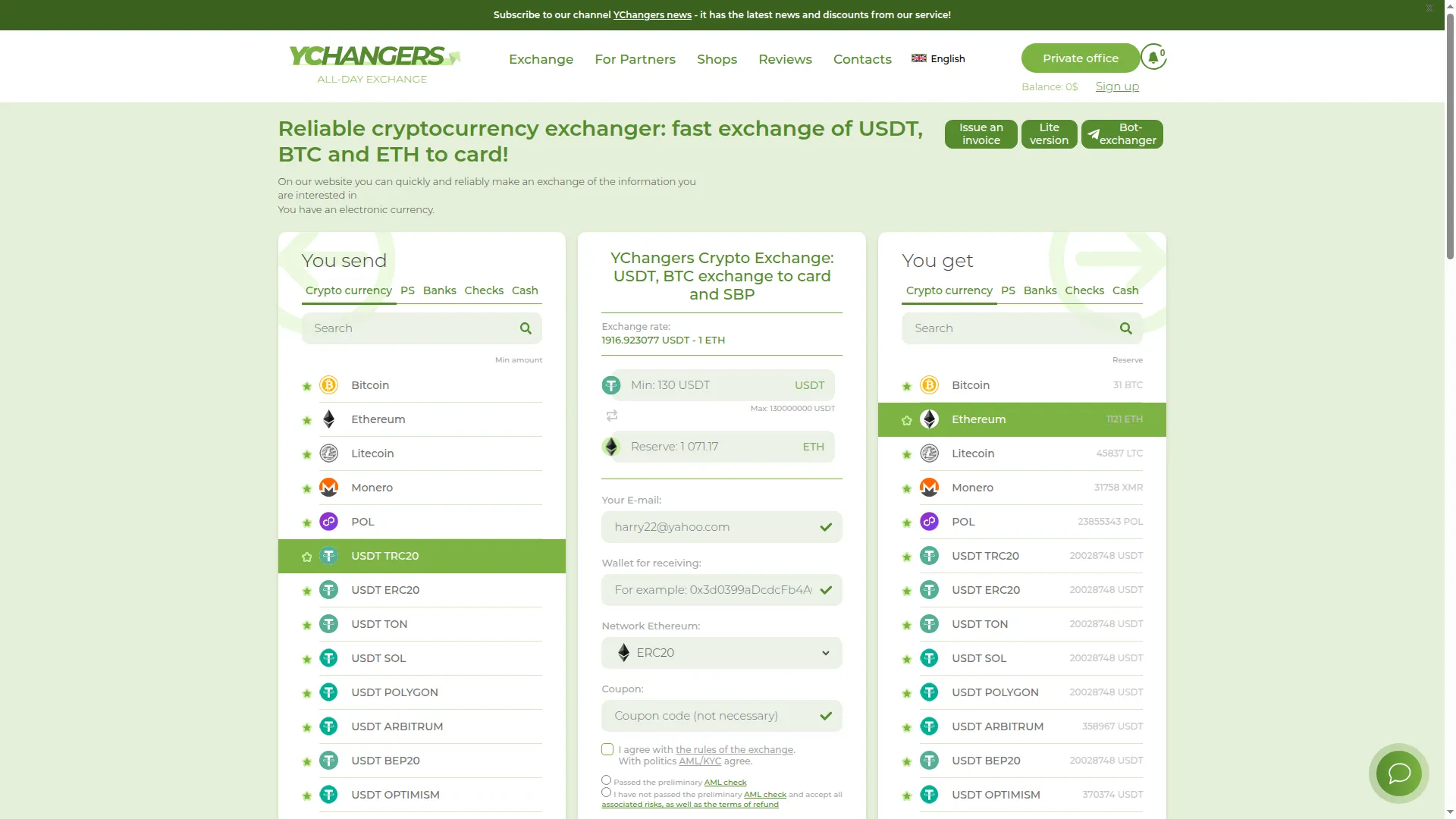Click the Sign up link

pyautogui.click(x=1117, y=86)
